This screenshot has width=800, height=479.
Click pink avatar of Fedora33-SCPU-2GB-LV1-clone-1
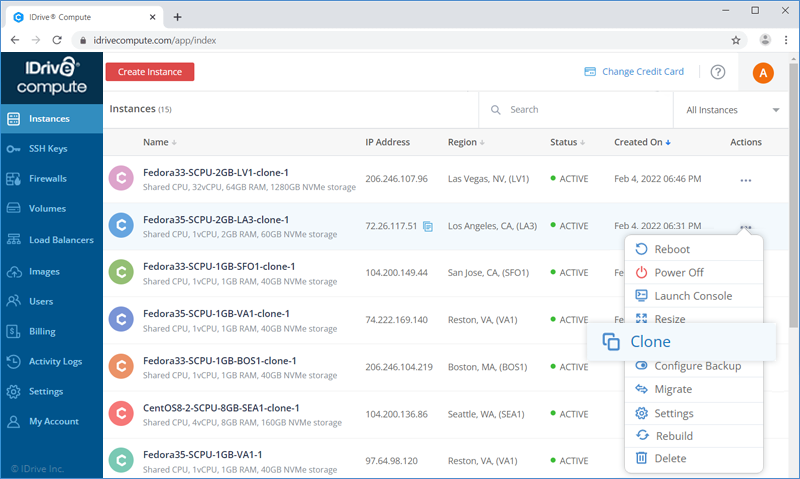click(121, 178)
